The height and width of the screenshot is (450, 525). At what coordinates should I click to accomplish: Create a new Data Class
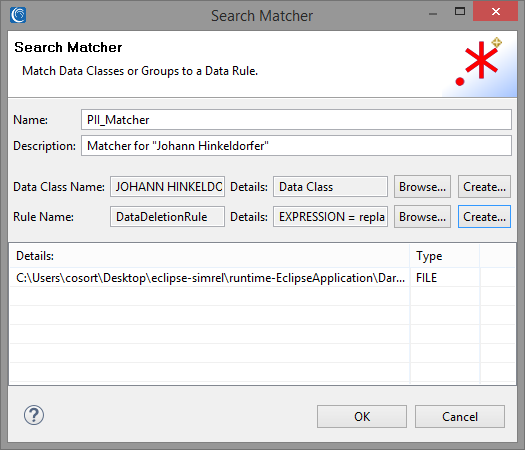pyautogui.click(x=484, y=186)
